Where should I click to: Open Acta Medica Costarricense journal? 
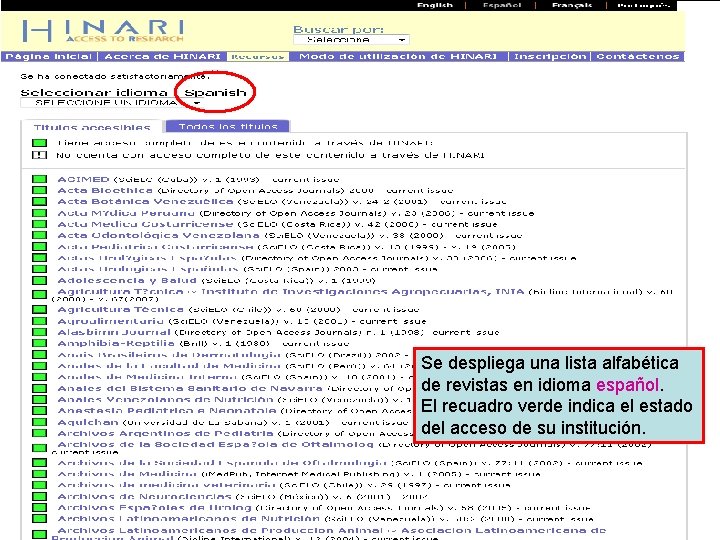click(x=145, y=224)
